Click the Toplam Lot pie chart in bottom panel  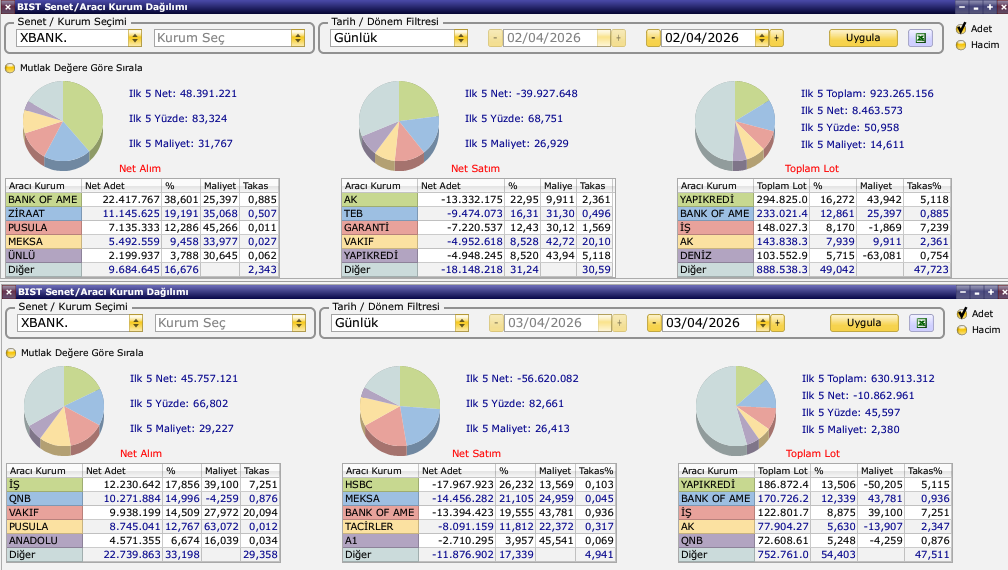point(735,407)
